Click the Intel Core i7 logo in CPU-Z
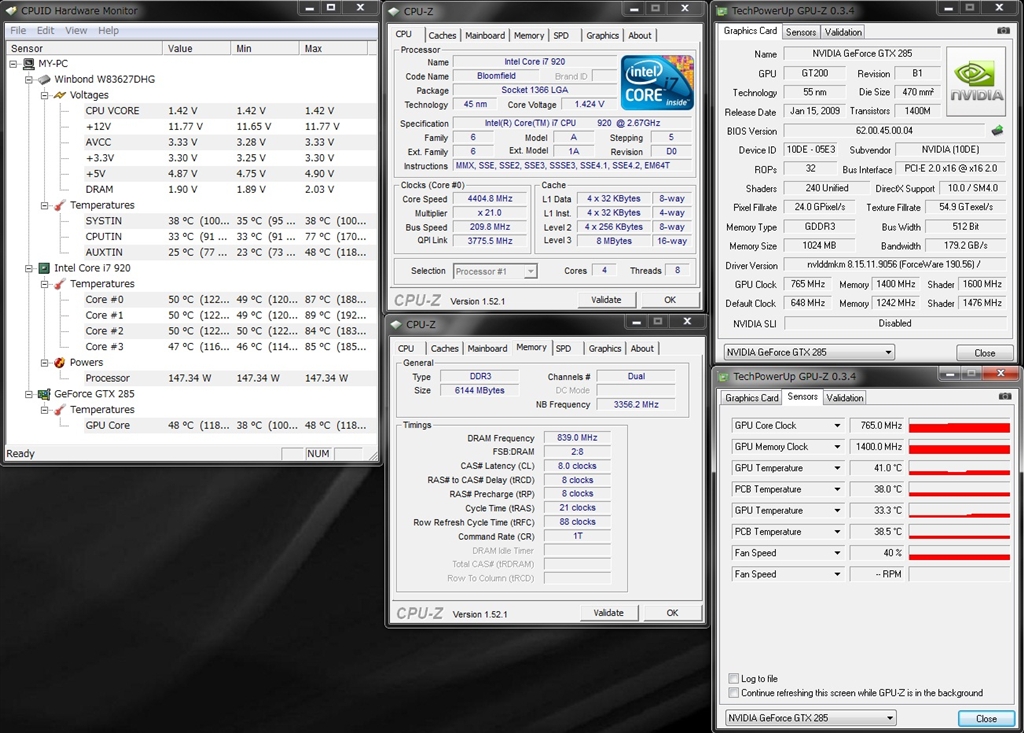The image size is (1024, 733). coord(657,82)
